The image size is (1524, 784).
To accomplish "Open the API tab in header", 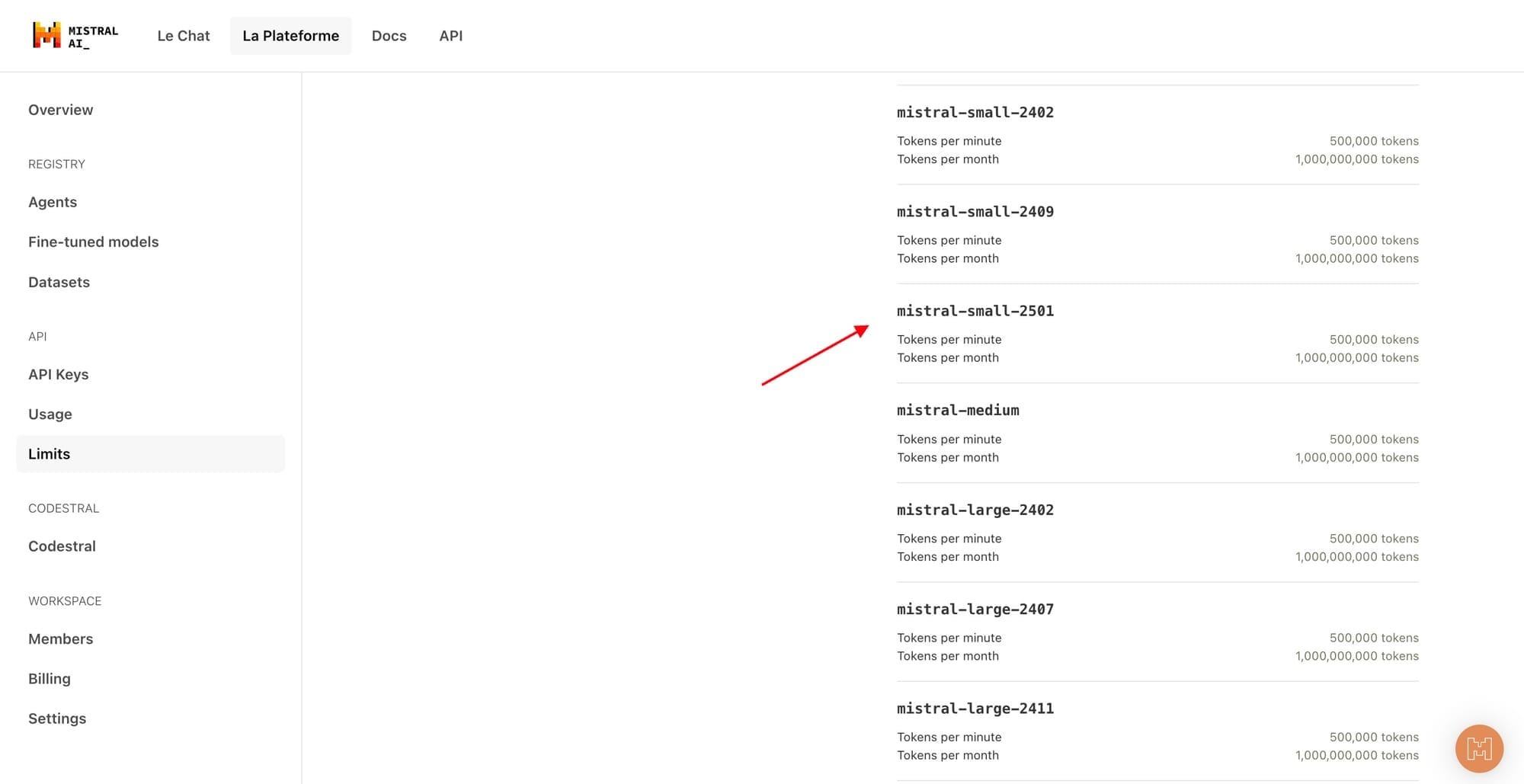I will click(x=451, y=36).
